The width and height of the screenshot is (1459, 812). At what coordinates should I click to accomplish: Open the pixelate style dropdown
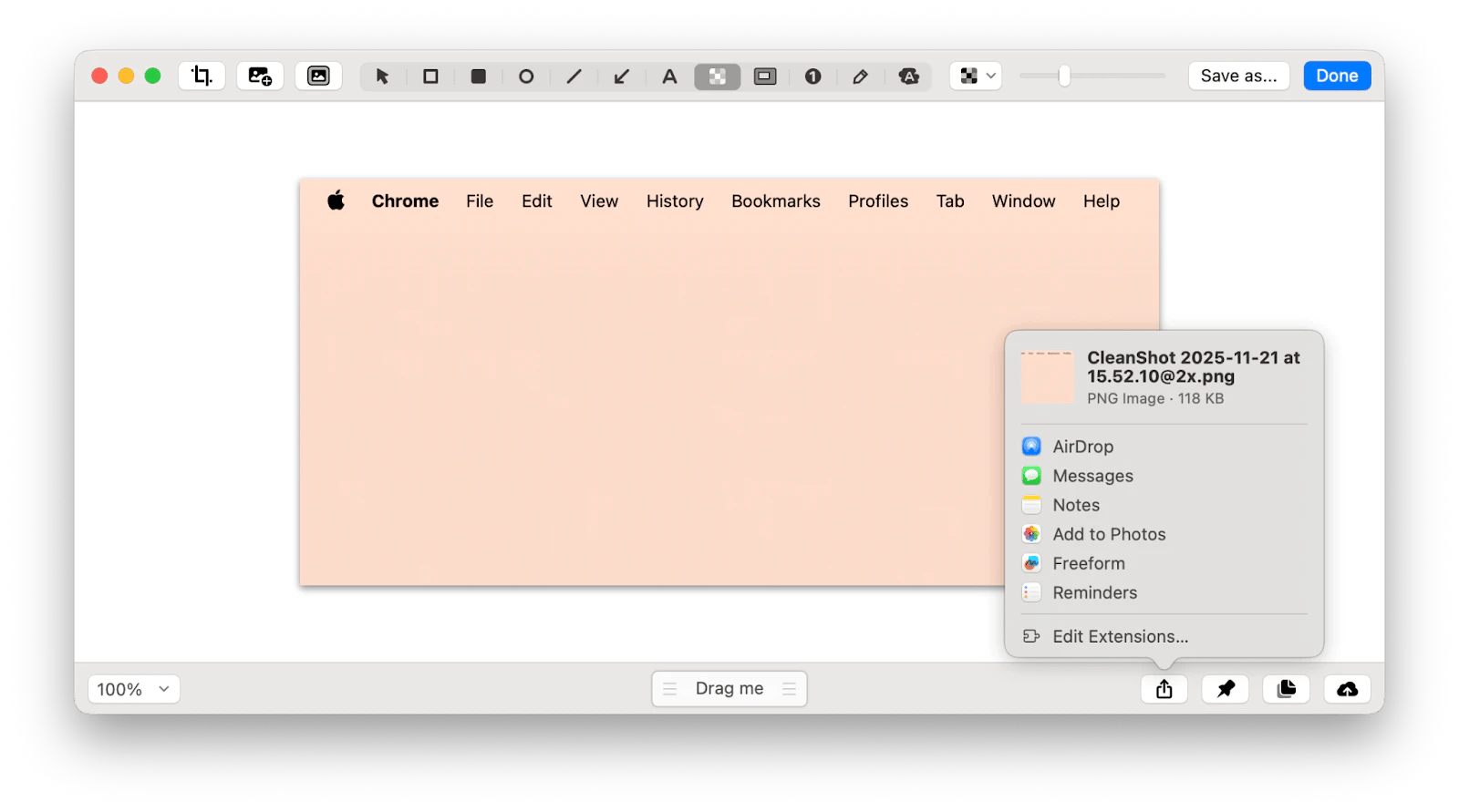click(x=976, y=76)
